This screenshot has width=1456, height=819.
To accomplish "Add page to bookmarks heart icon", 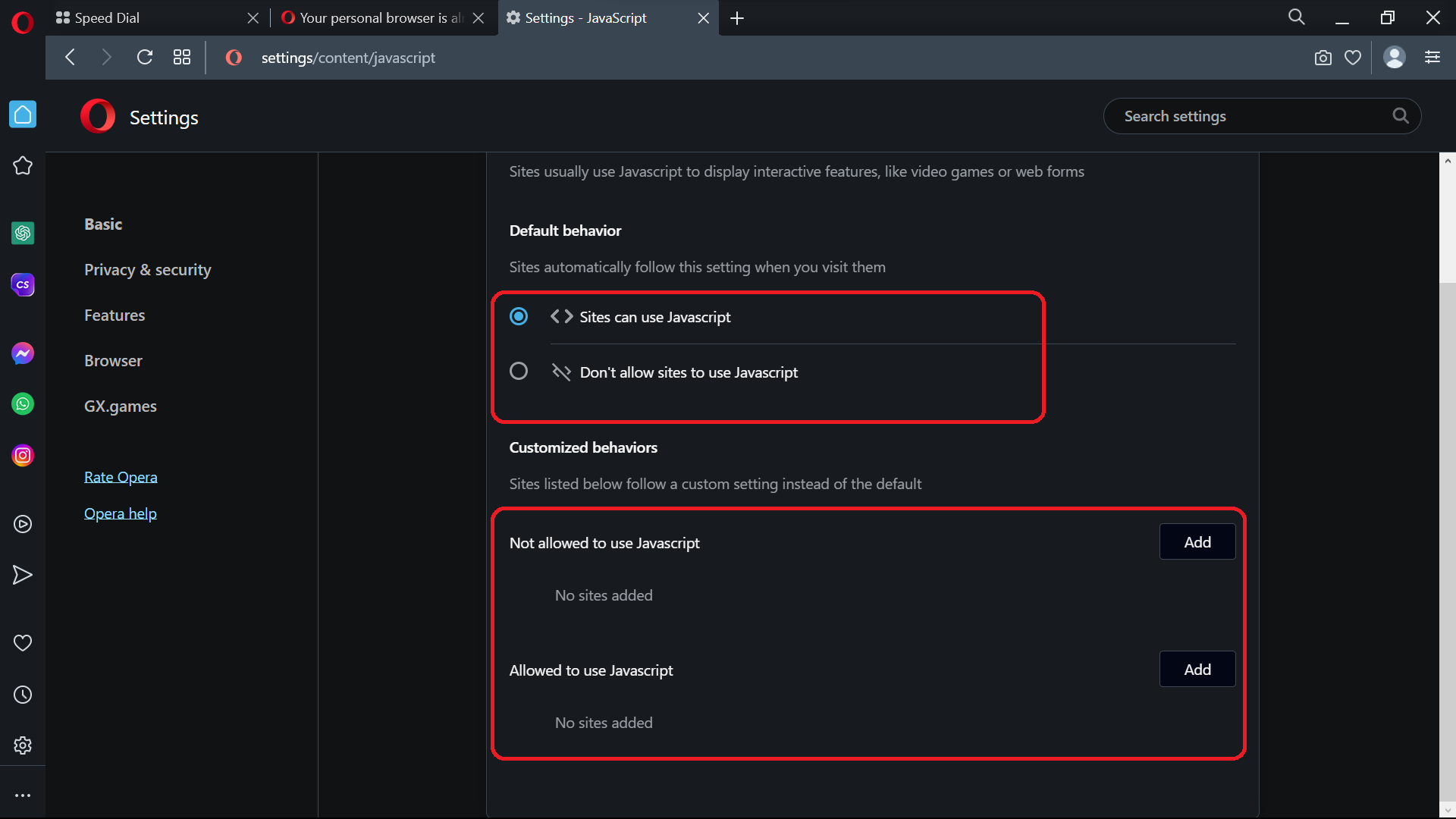I will 1353,58.
